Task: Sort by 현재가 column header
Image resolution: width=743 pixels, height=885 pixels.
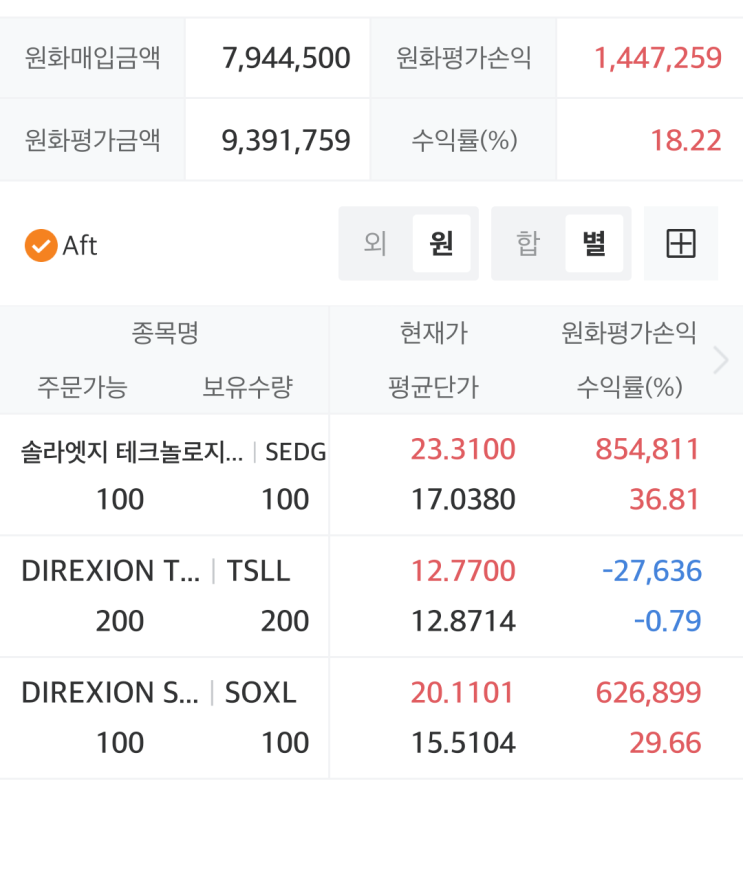Action: (433, 333)
